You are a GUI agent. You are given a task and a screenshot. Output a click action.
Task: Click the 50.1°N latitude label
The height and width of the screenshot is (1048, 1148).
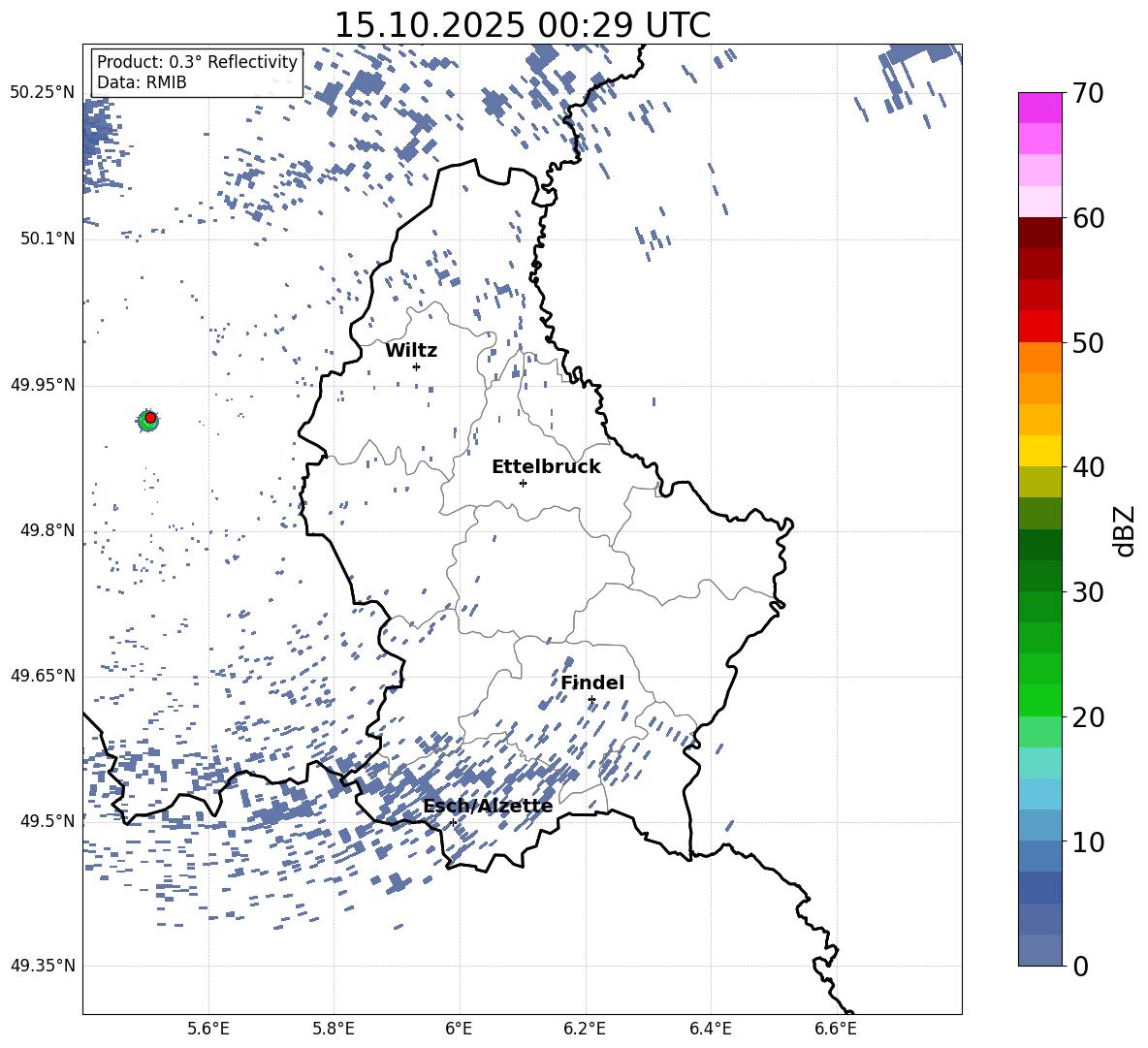[x=48, y=238]
